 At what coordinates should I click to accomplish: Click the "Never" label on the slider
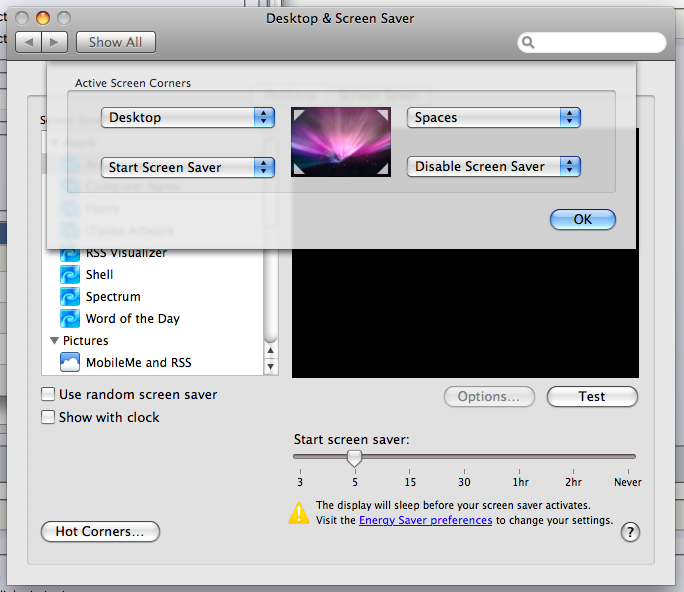(628, 482)
